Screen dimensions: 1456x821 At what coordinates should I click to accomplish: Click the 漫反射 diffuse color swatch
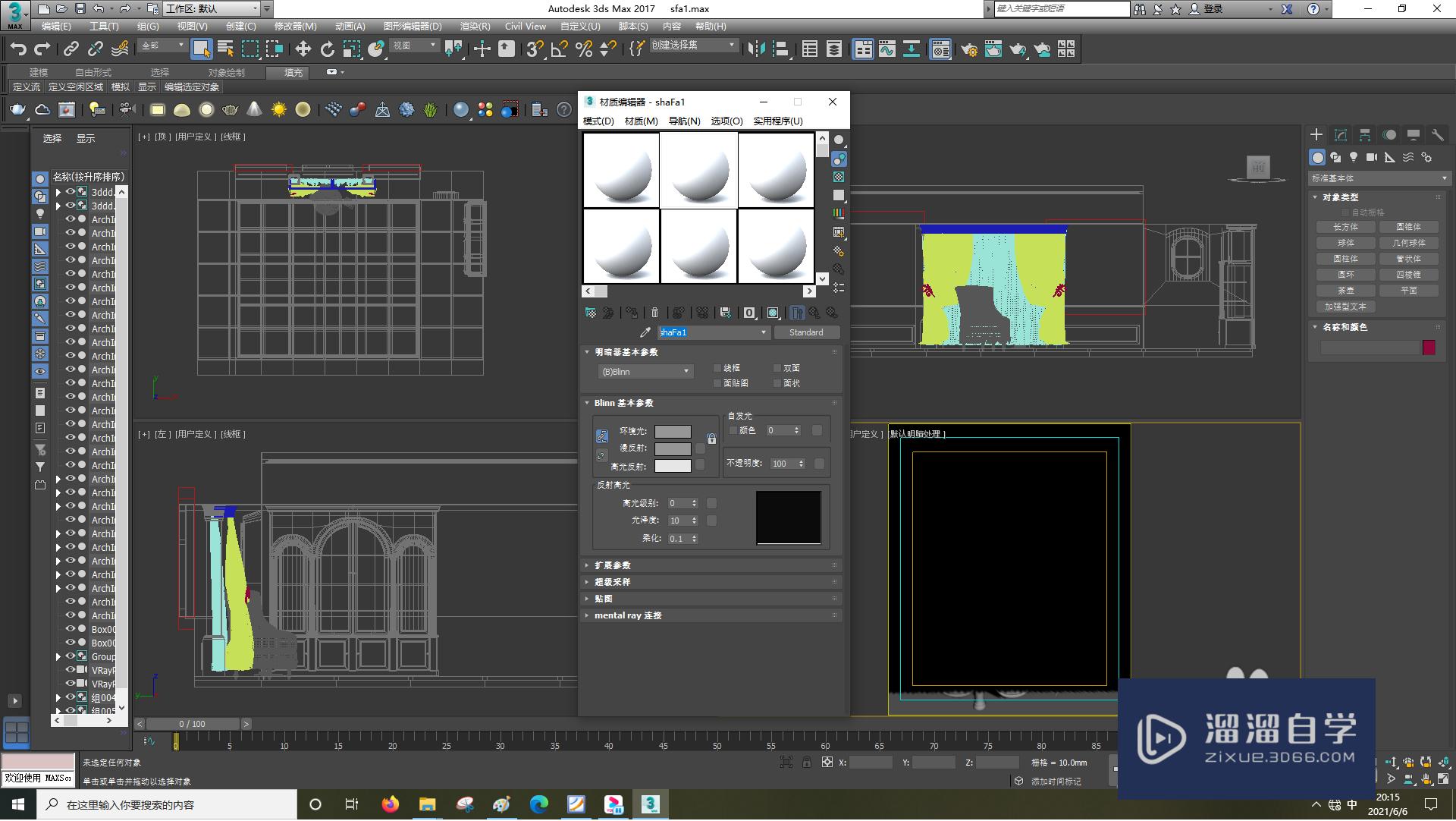pyautogui.click(x=673, y=448)
